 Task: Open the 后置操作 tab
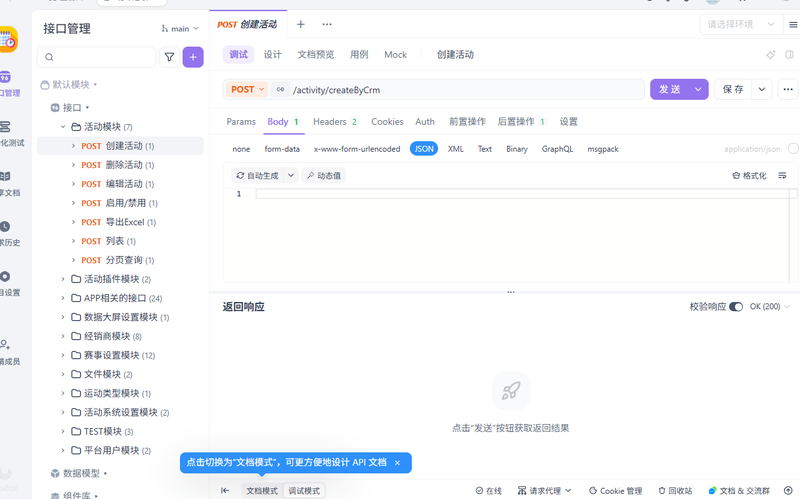coord(521,121)
